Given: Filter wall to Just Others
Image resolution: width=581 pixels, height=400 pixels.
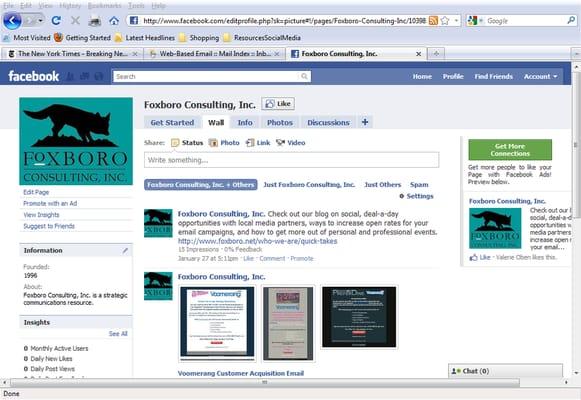Looking at the screenshot, I should [383, 184].
